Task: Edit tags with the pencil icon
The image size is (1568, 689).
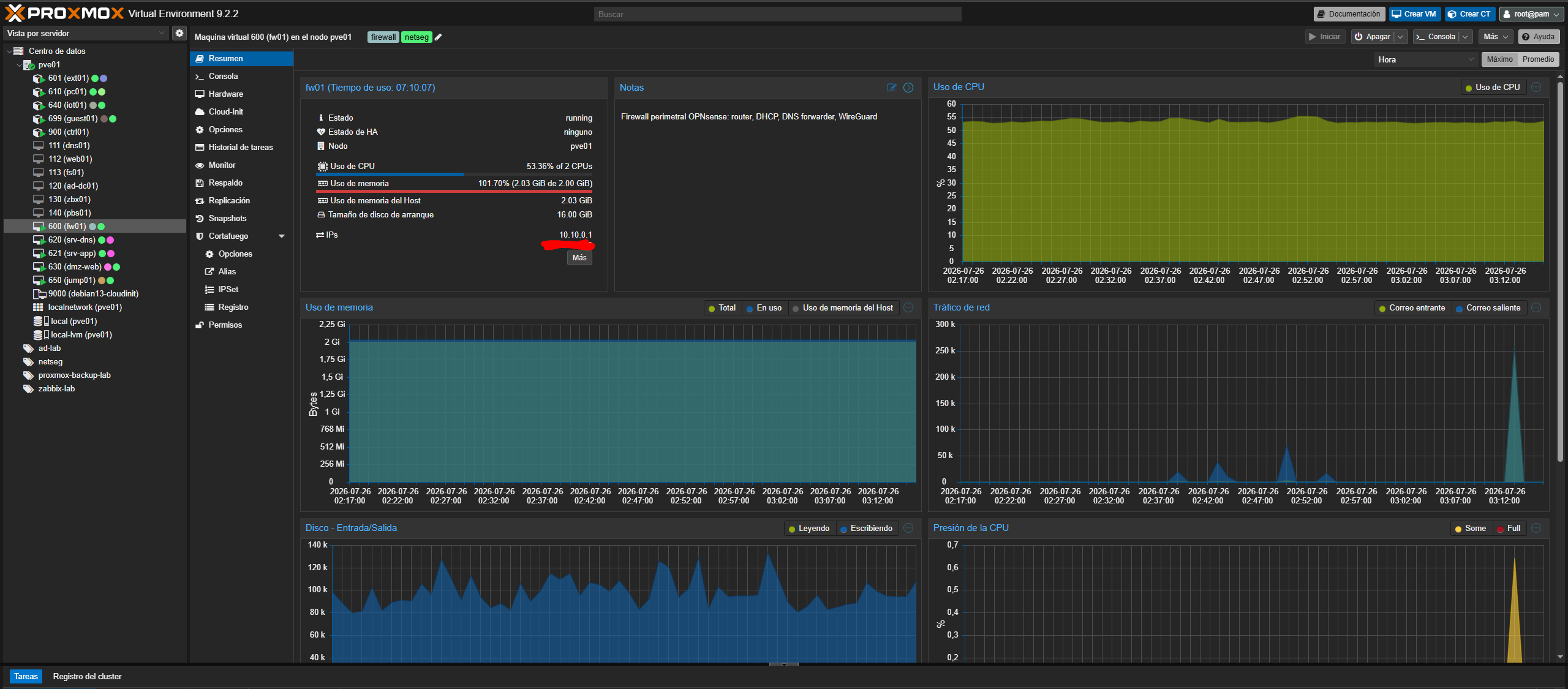Action: pyautogui.click(x=439, y=37)
